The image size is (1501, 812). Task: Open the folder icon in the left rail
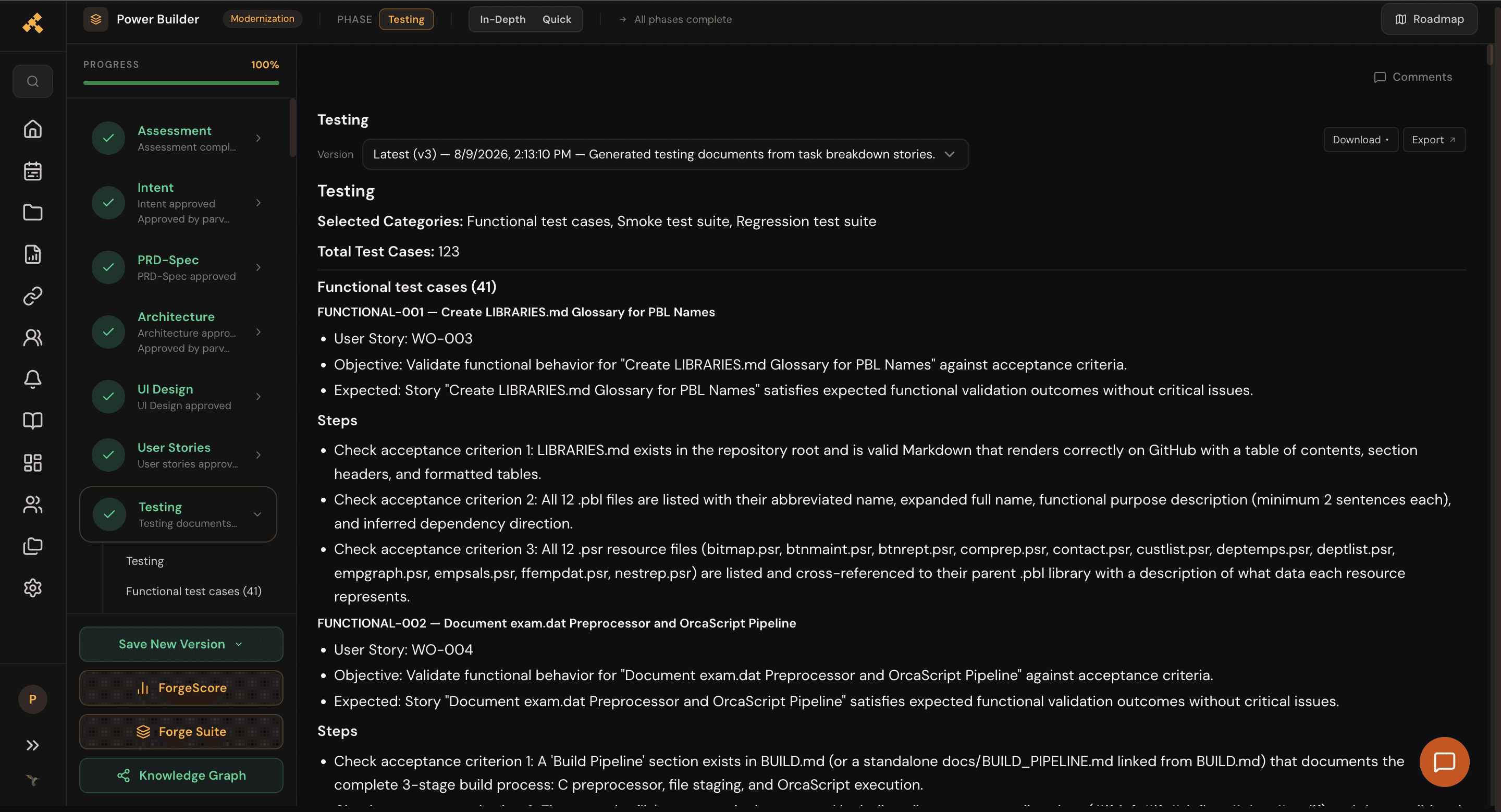[x=33, y=213]
